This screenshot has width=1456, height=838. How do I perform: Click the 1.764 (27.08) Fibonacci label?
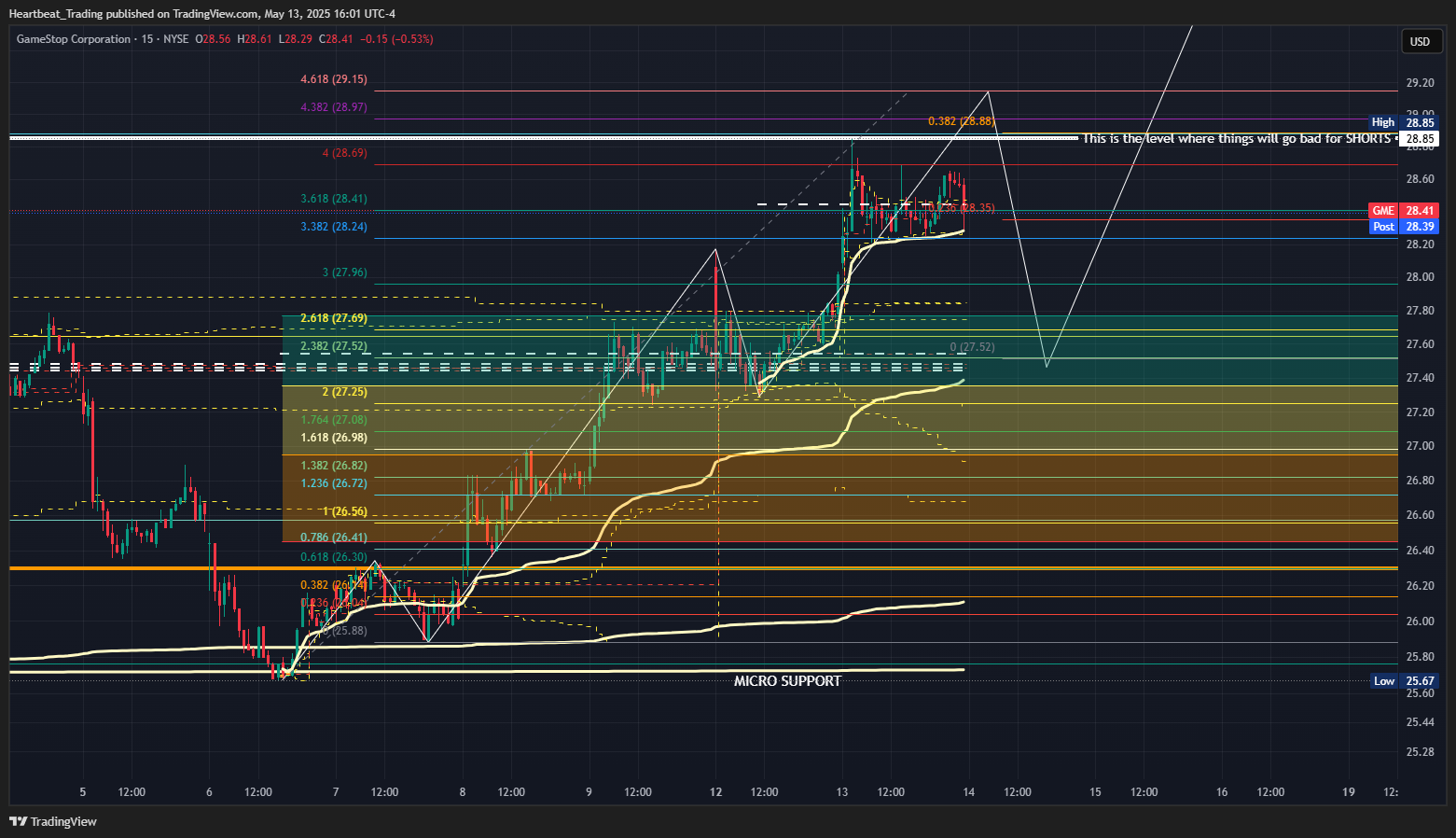[x=334, y=420]
